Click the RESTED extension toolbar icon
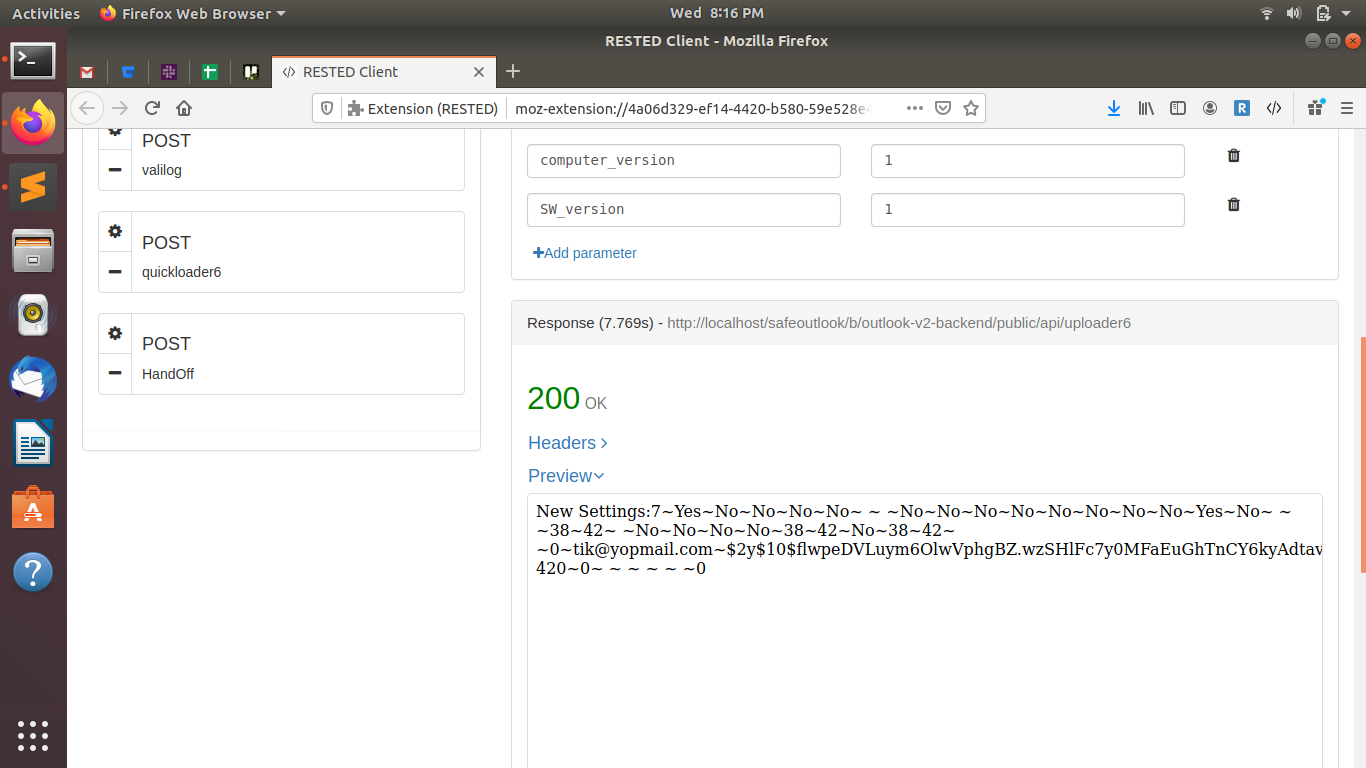 [x=1241, y=108]
